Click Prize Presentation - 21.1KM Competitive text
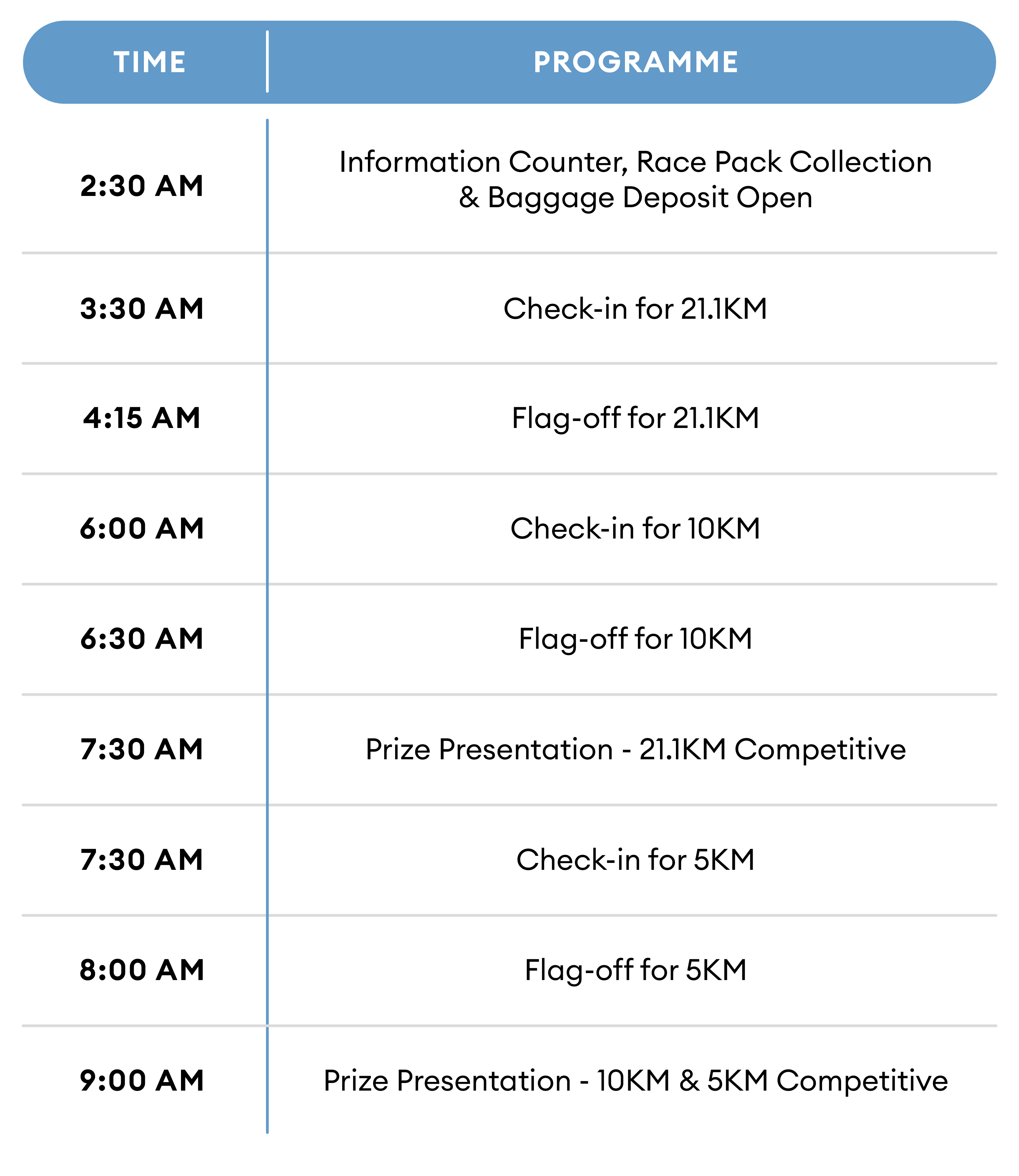This screenshot has height=1176, width=1019. tap(635, 749)
